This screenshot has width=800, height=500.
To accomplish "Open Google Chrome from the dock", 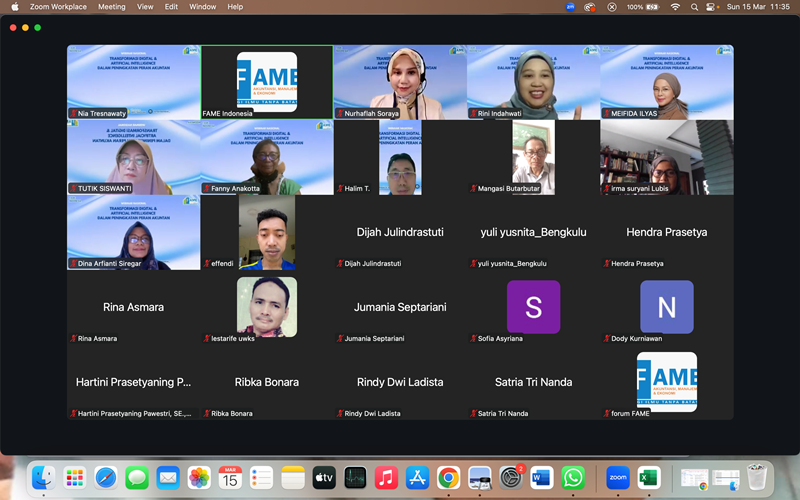I will tap(448, 478).
